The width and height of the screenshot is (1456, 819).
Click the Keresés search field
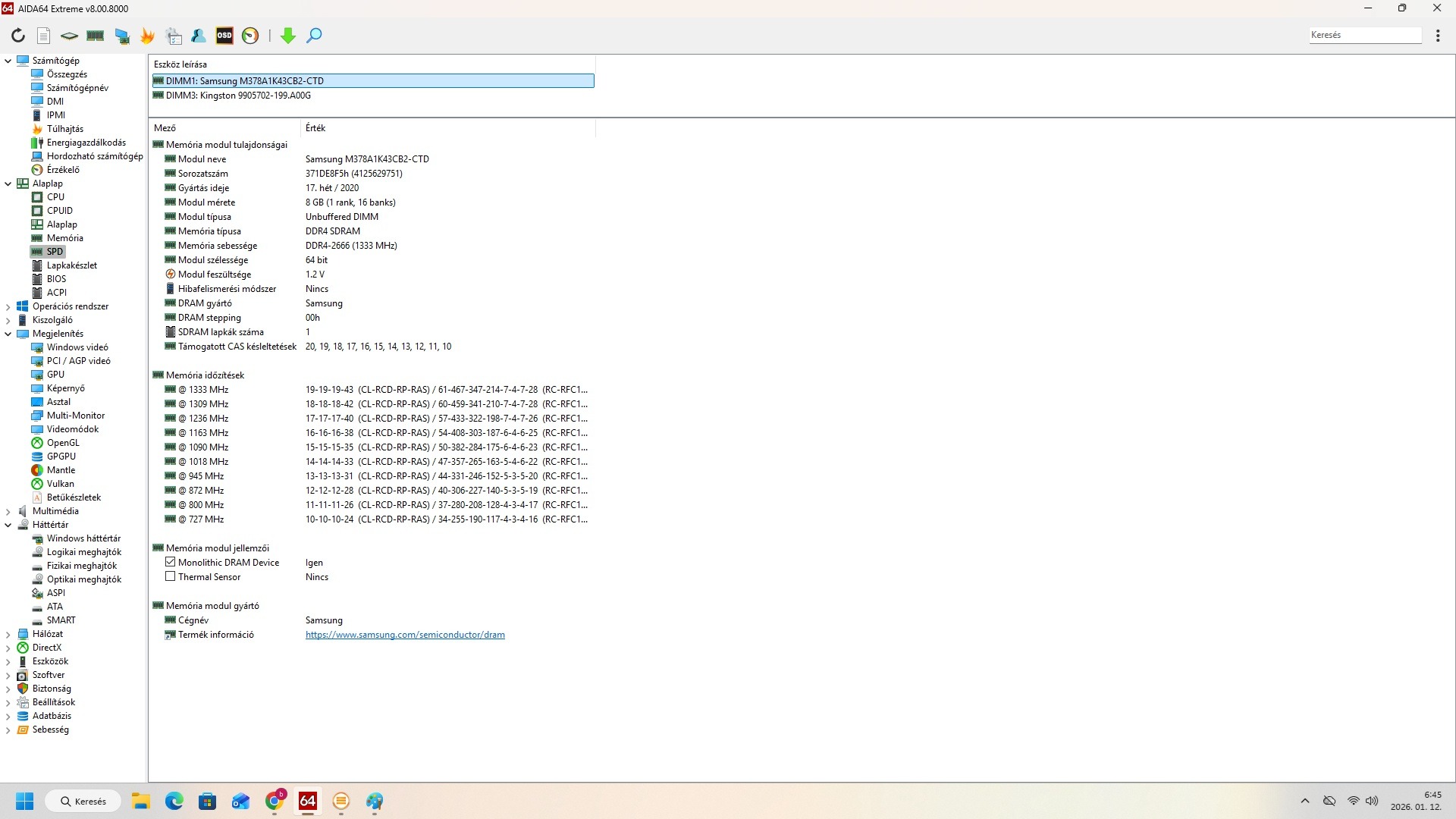pos(1364,35)
